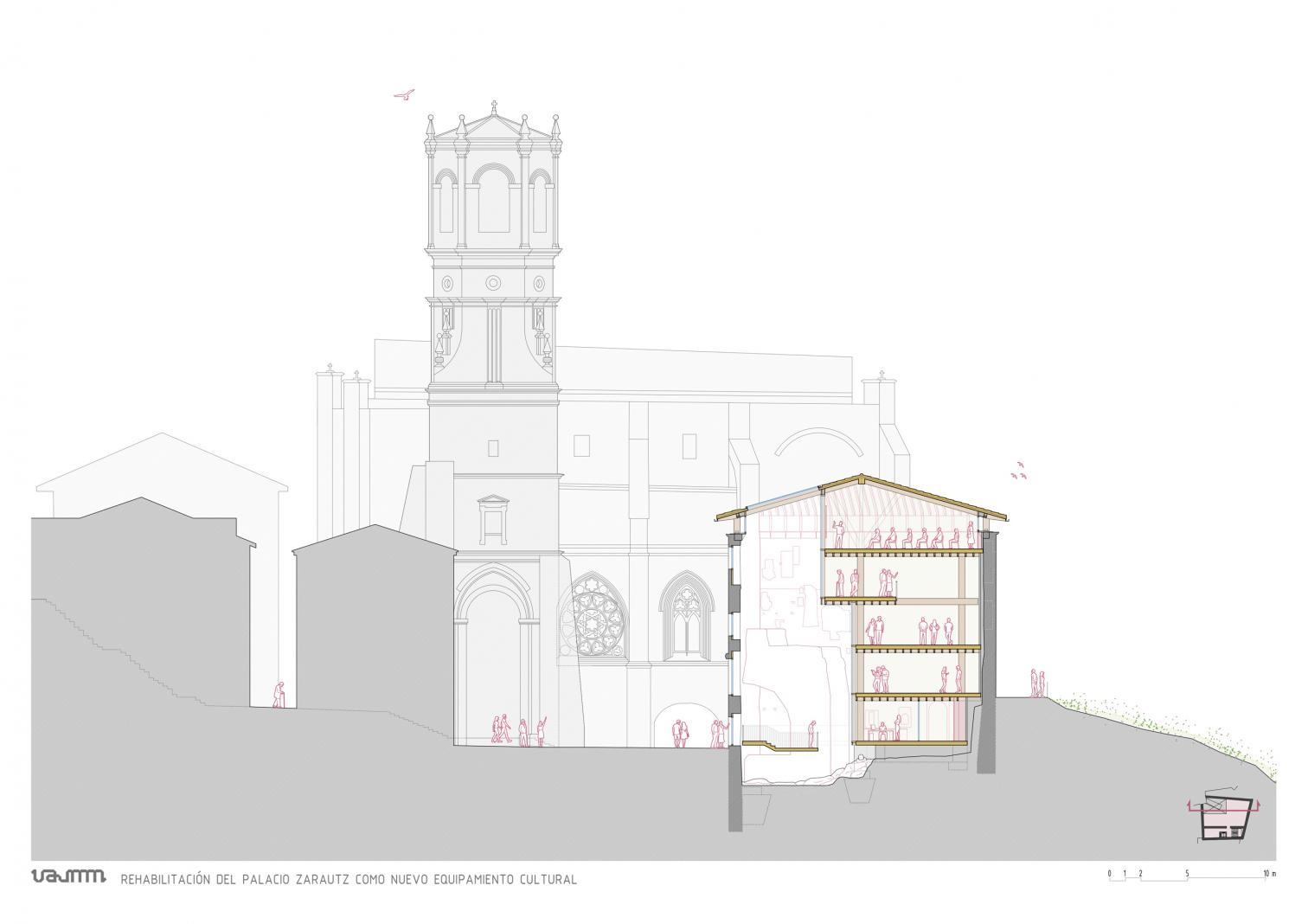Click the seated audience row on the top floor

point(915,539)
